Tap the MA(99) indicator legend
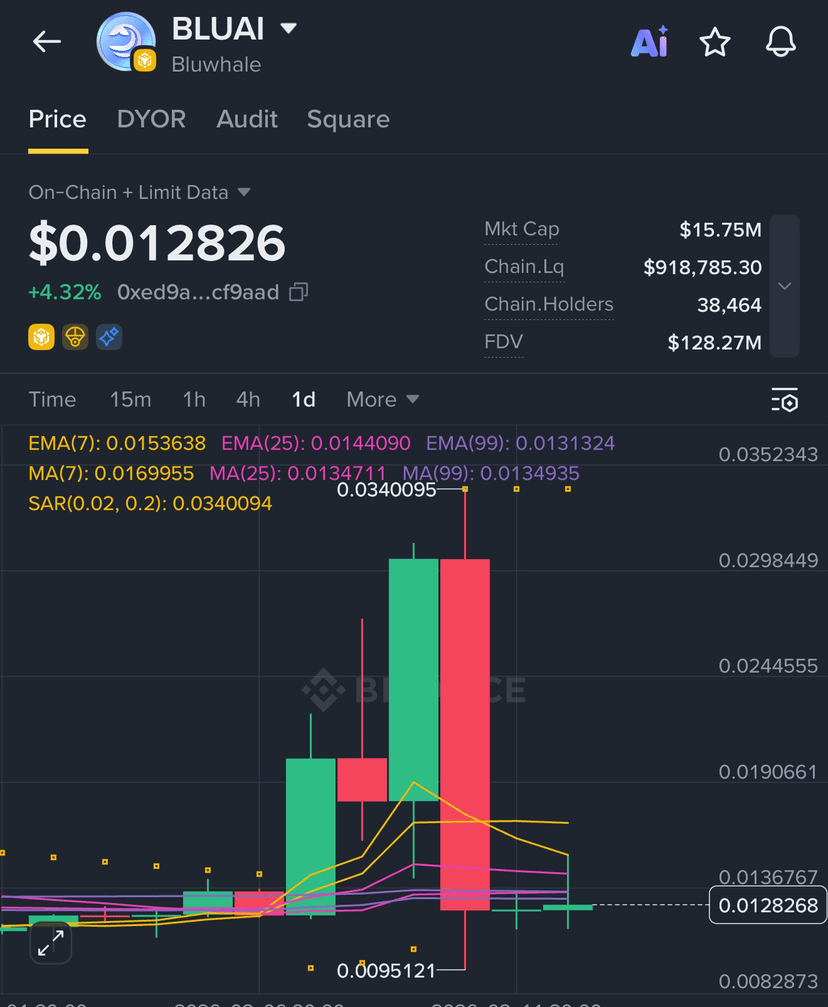The height and width of the screenshot is (1007, 828). point(491,473)
